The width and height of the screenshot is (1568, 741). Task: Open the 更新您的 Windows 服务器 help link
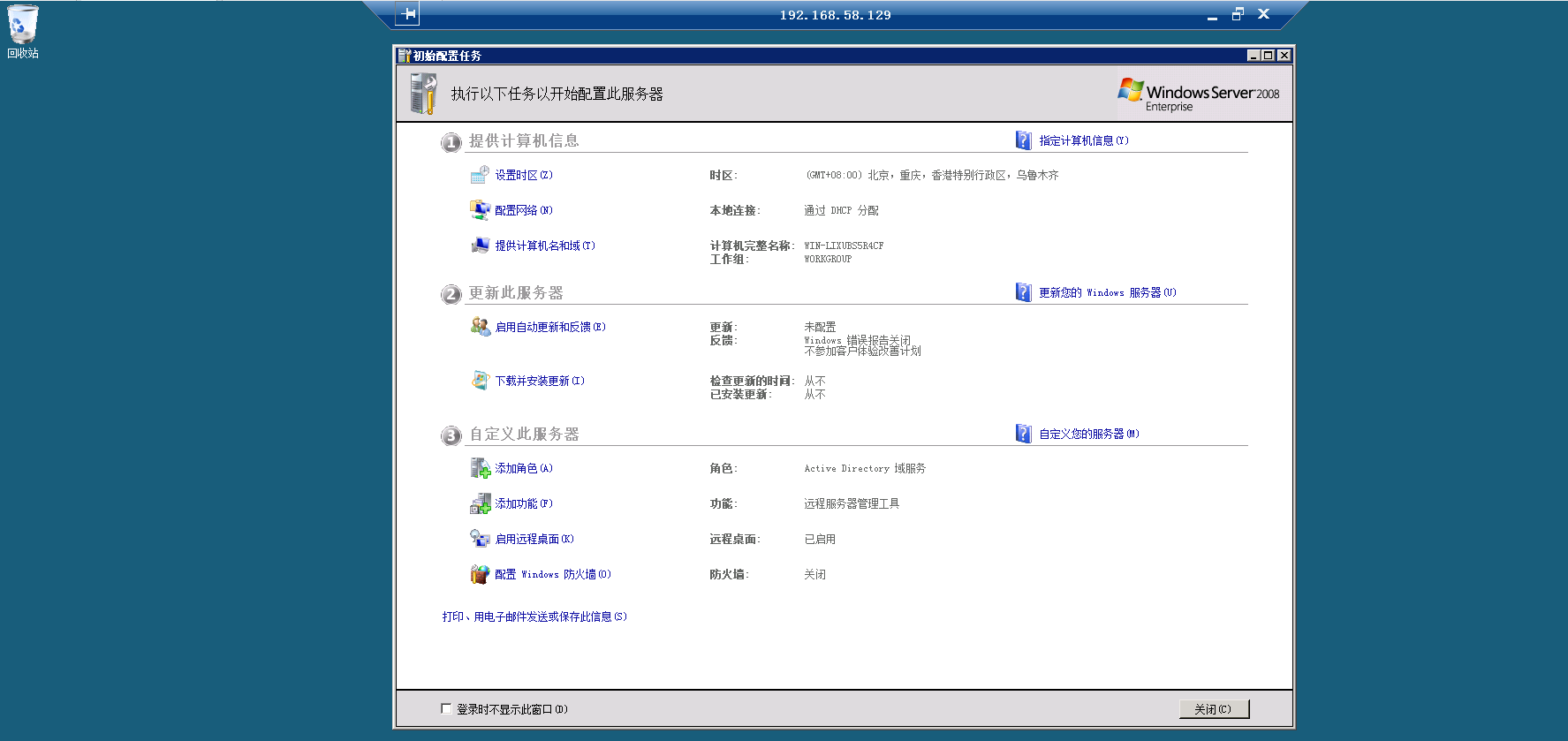pyautogui.click(x=1107, y=292)
